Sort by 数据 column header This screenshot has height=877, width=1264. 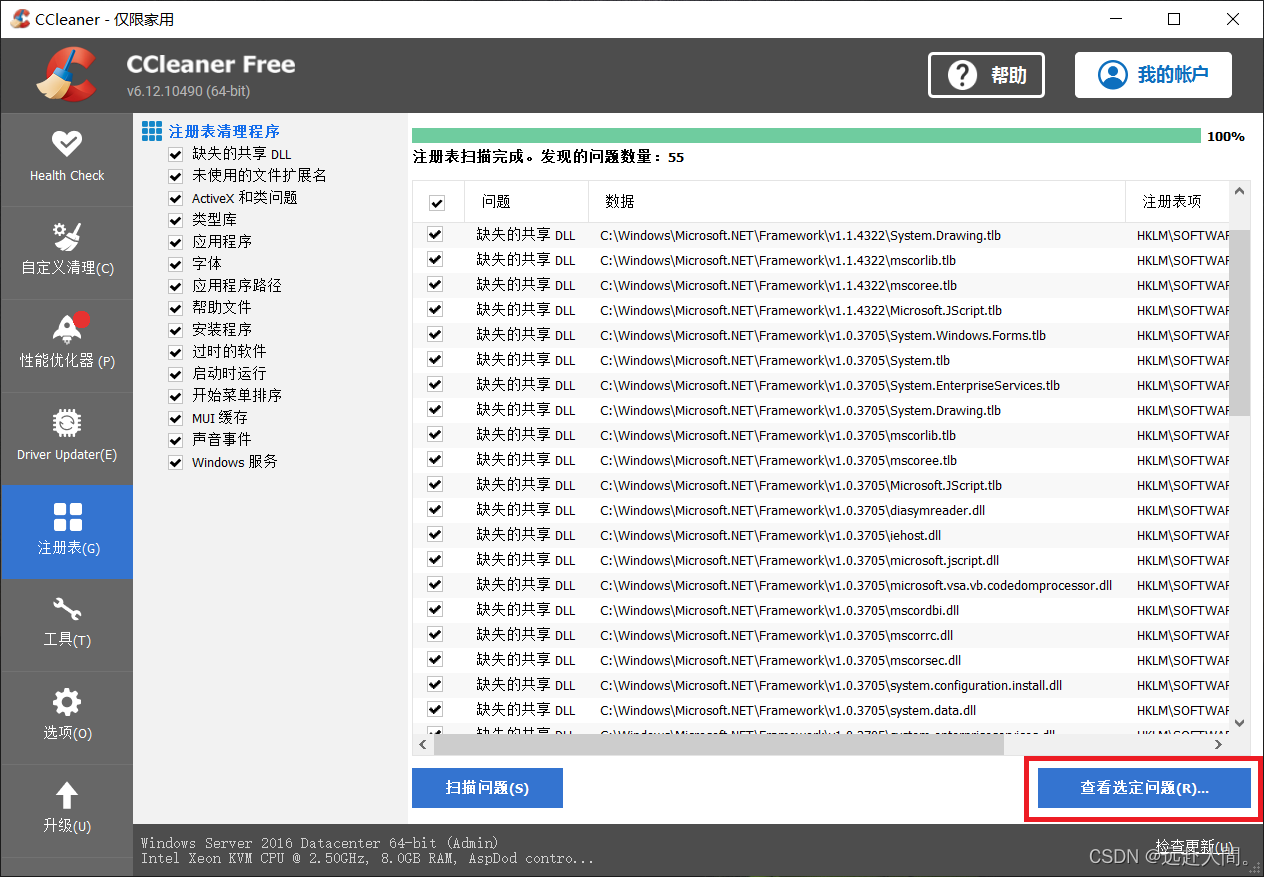857,202
